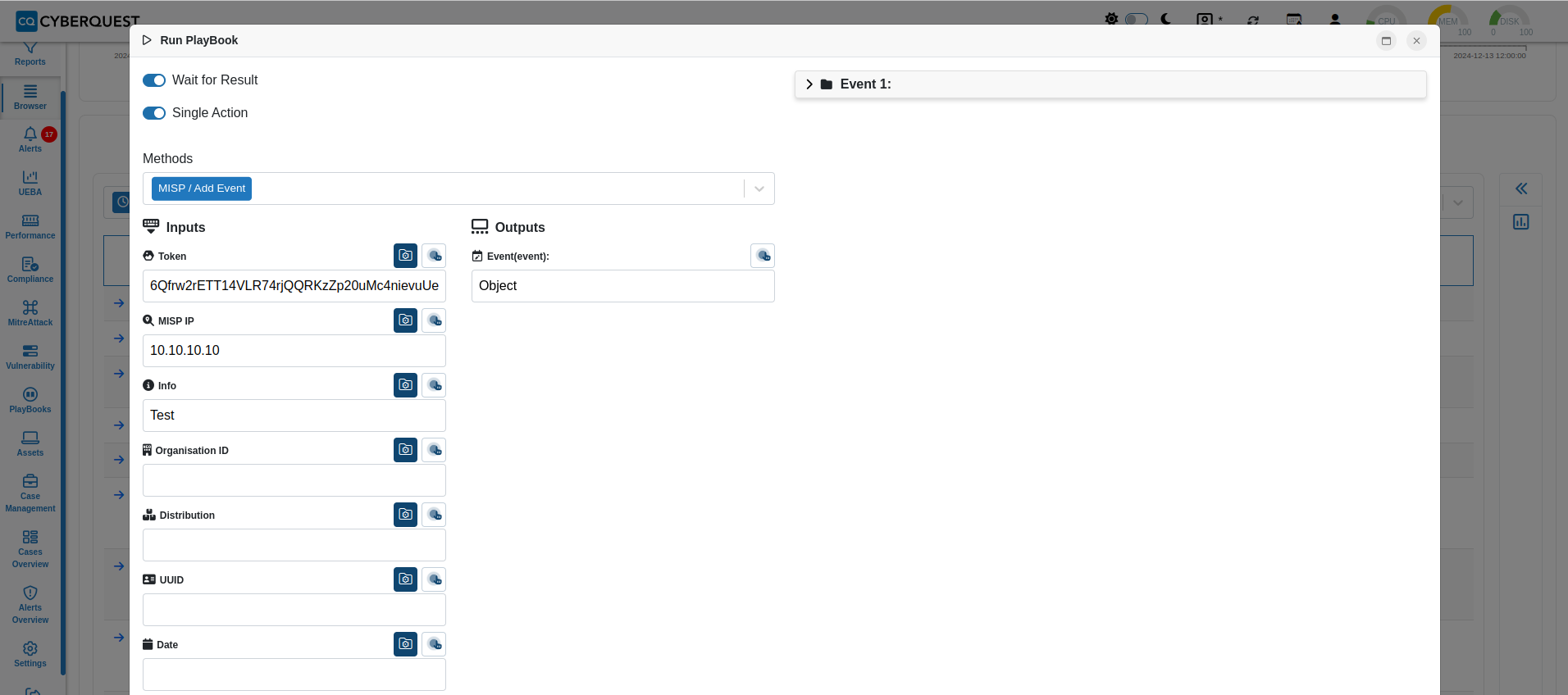Screen dimensions: 1568x695
Task: Click the Event output Object field
Action: (623, 286)
